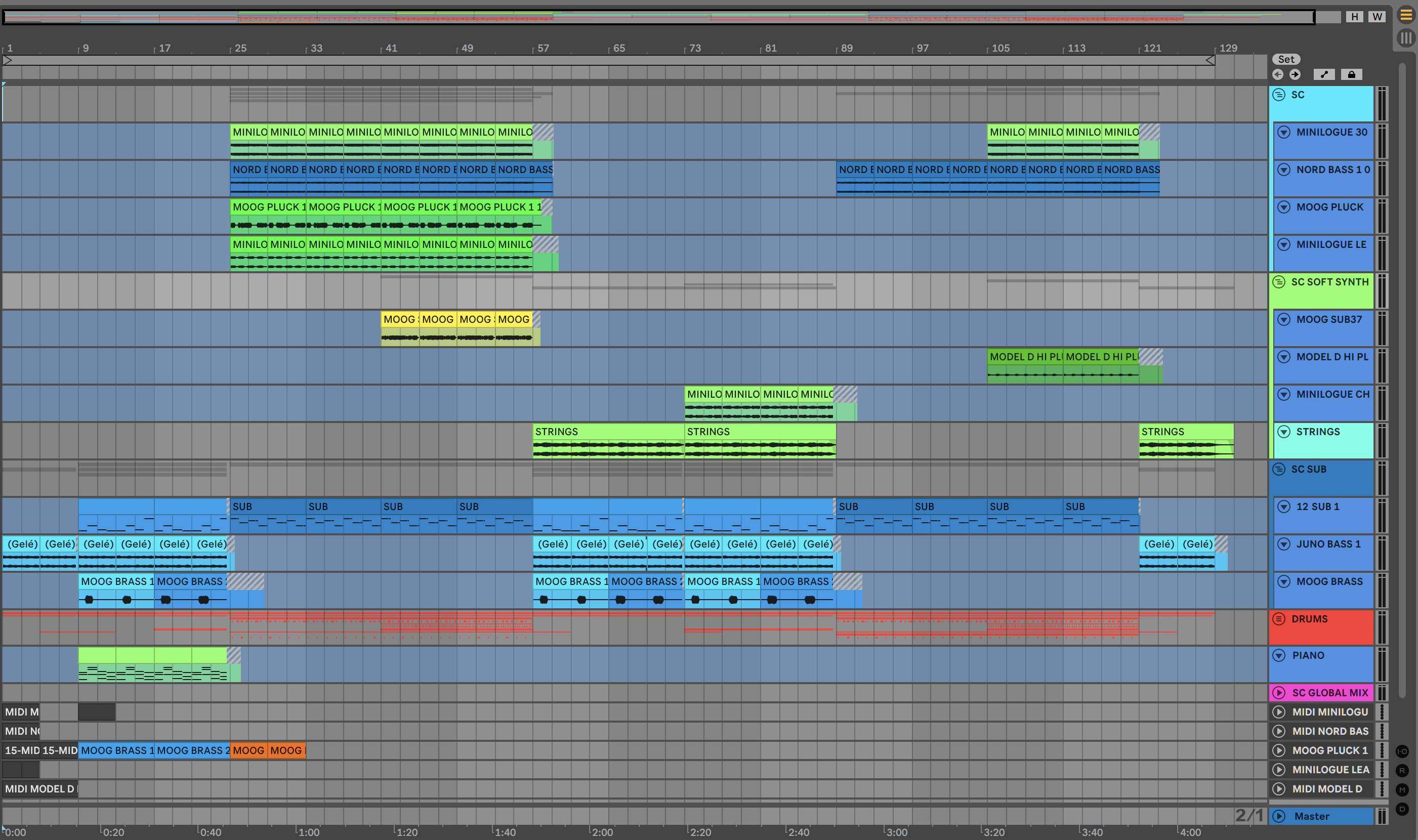This screenshot has width=1418, height=840.
Task: Jump to the previous locator arrow
Action: coord(1278,75)
